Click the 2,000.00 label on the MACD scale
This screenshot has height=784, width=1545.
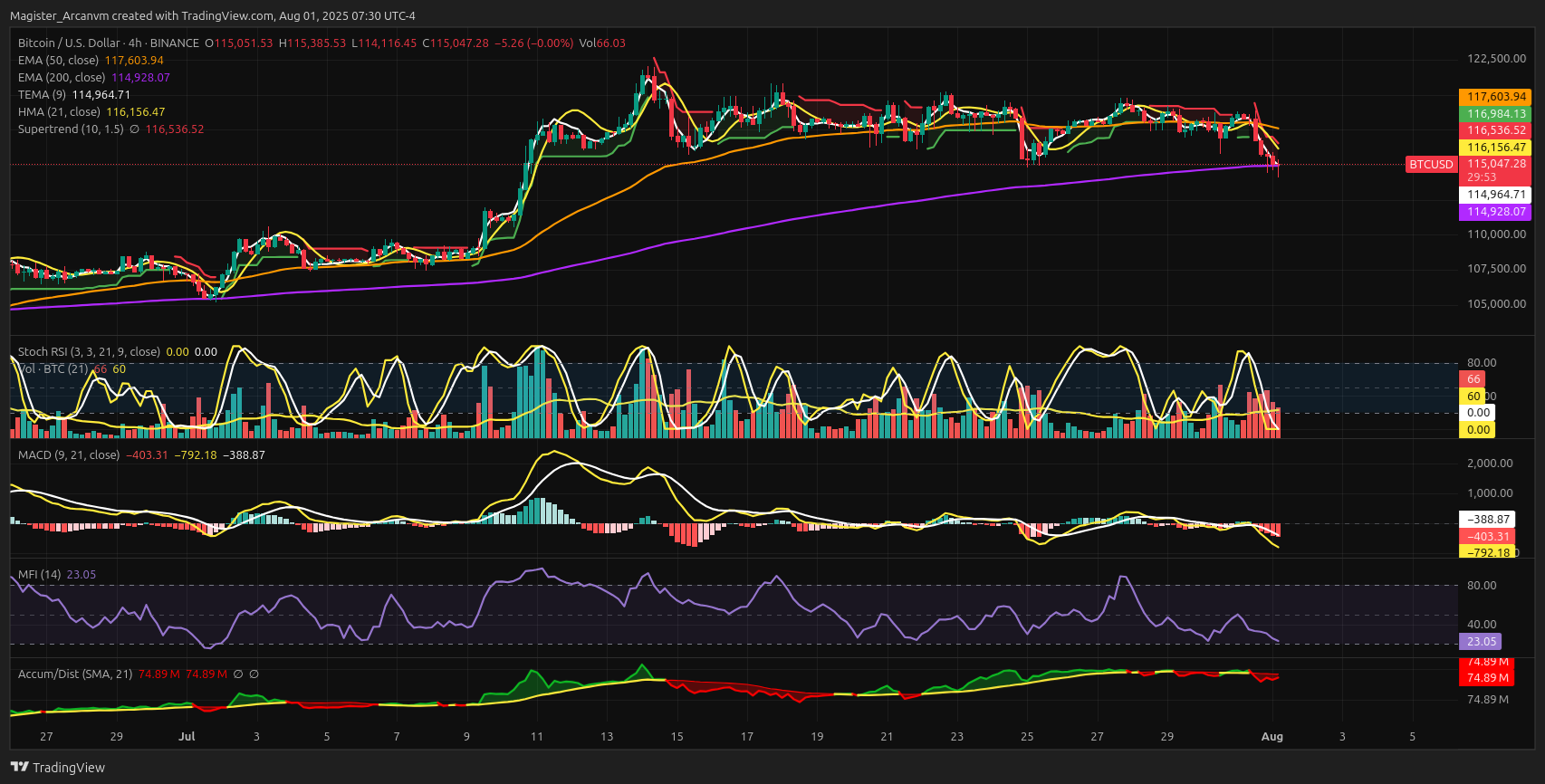(x=1490, y=463)
